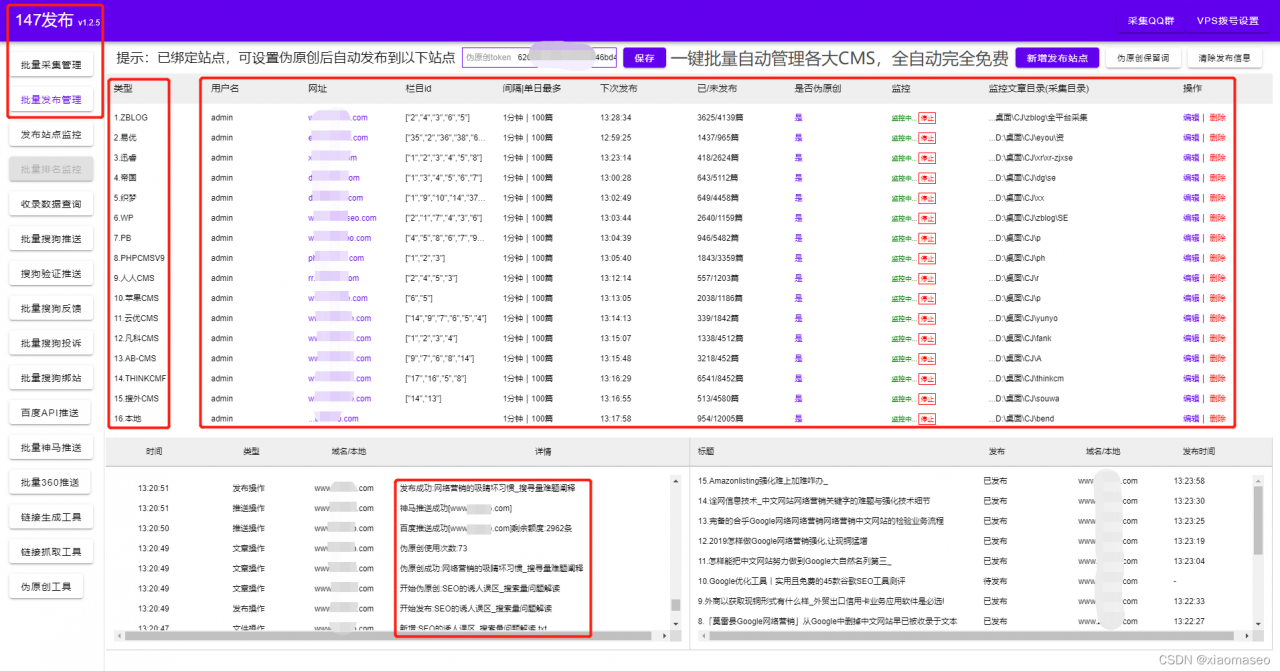This screenshot has width=1280, height=671.
Task: Open the 批量神马推送 tool
Action: coord(50,446)
